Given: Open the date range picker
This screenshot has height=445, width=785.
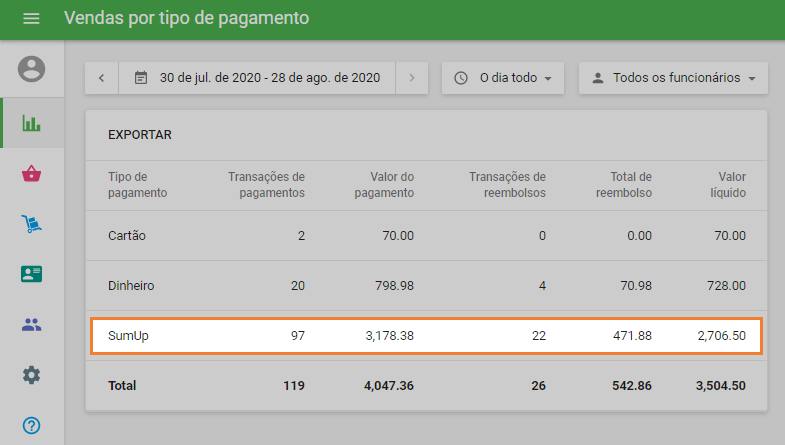Looking at the screenshot, I should click(257, 78).
